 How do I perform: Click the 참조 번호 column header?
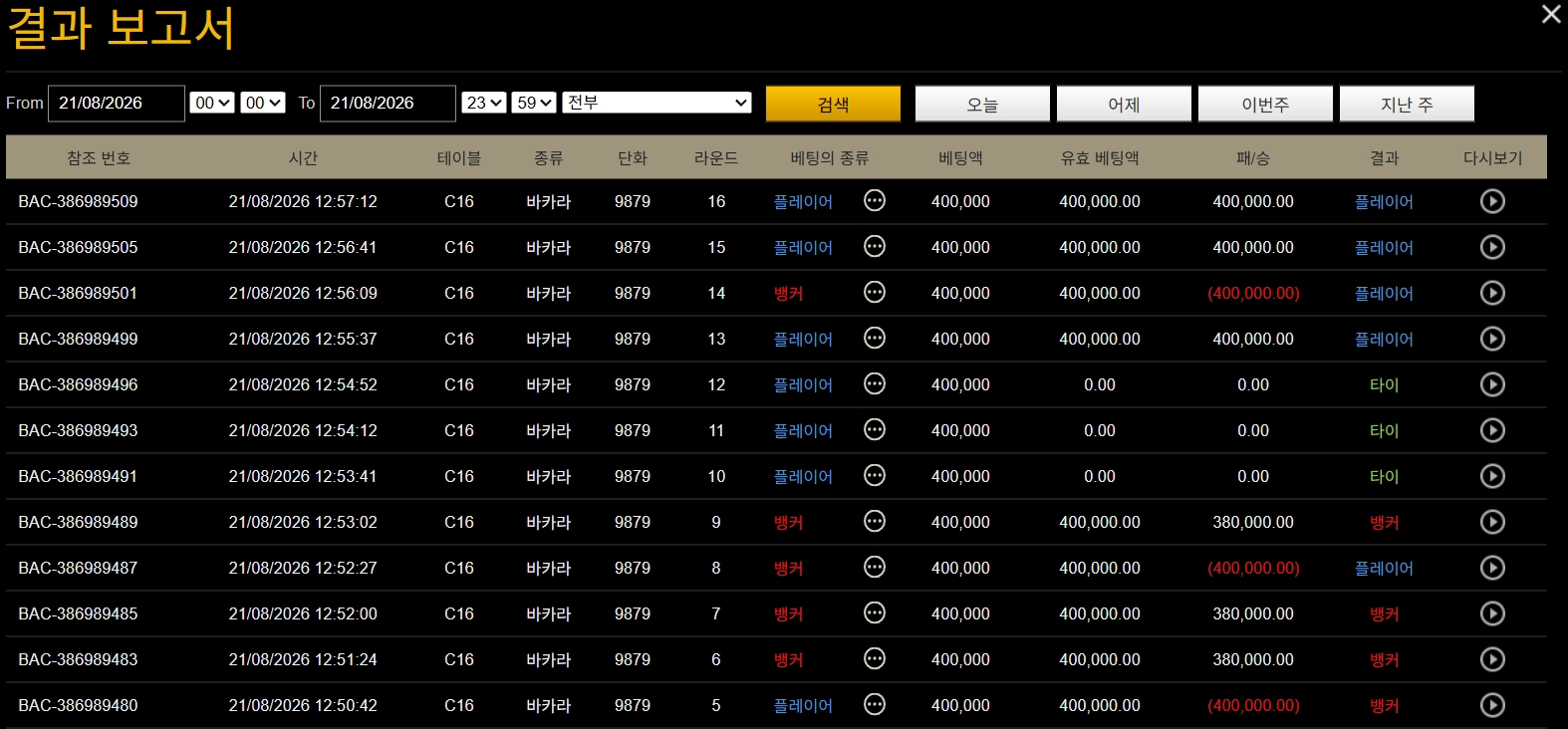(99, 158)
